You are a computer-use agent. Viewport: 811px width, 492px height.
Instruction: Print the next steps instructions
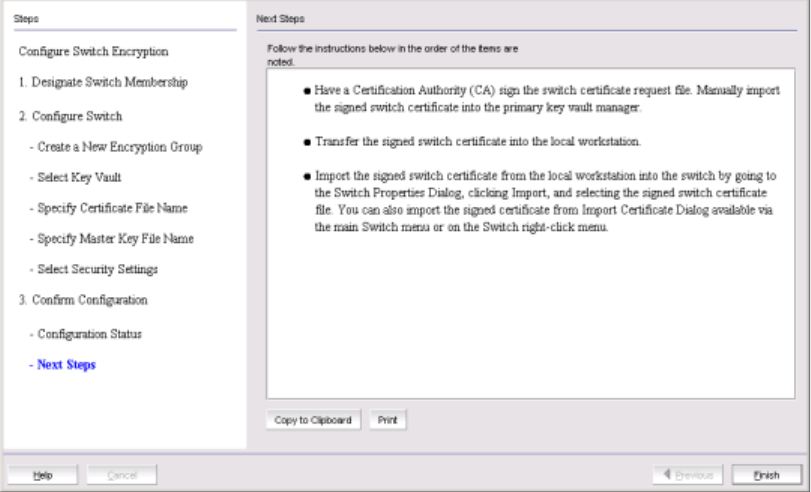point(387,420)
